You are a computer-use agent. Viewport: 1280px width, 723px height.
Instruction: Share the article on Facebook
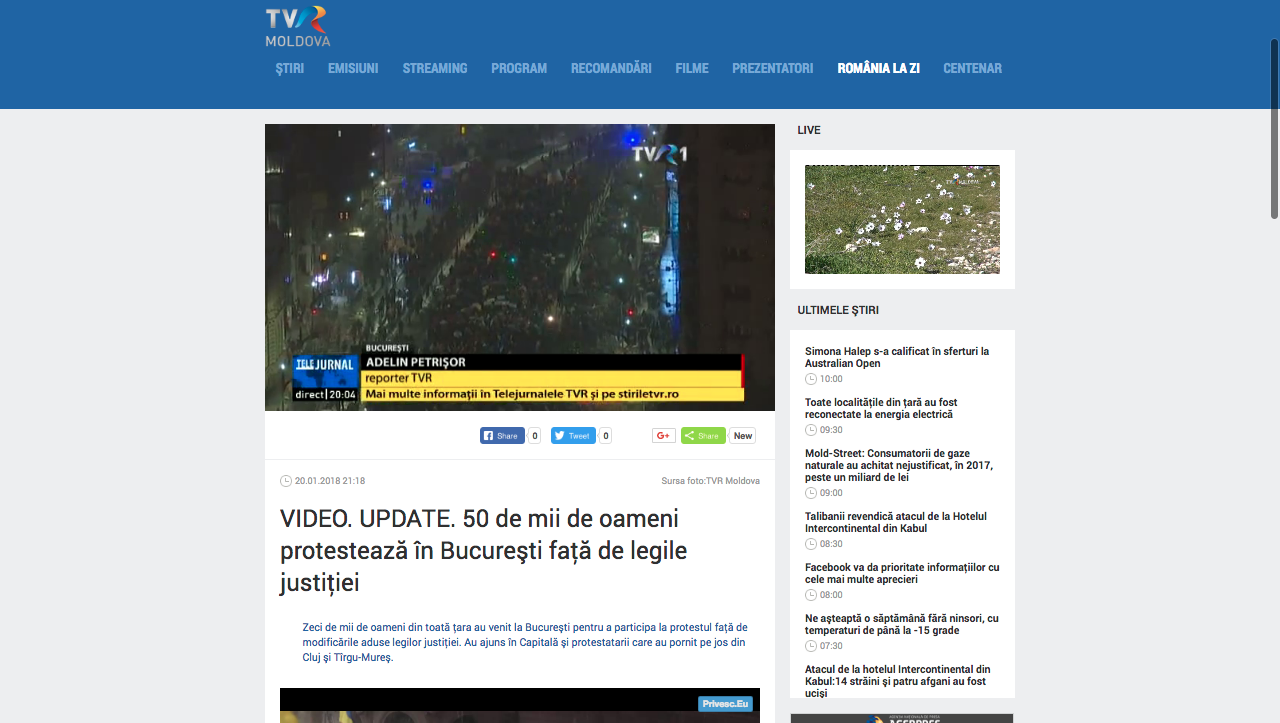(502, 436)
